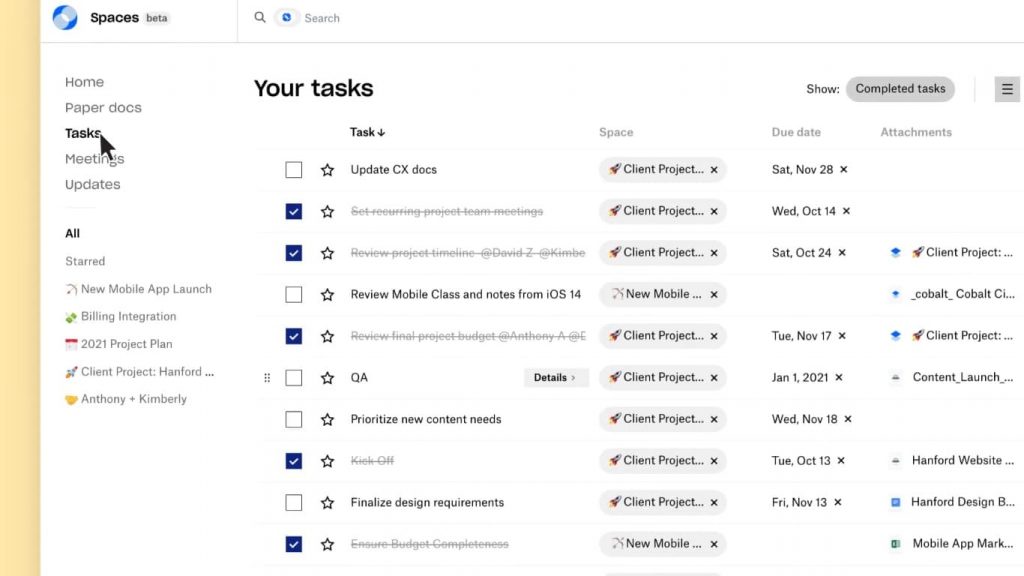This screenshot has height=576, width=1024.
Task: Click the search magnifier icon
Action: pyautogui.click(x=260, y=18)
